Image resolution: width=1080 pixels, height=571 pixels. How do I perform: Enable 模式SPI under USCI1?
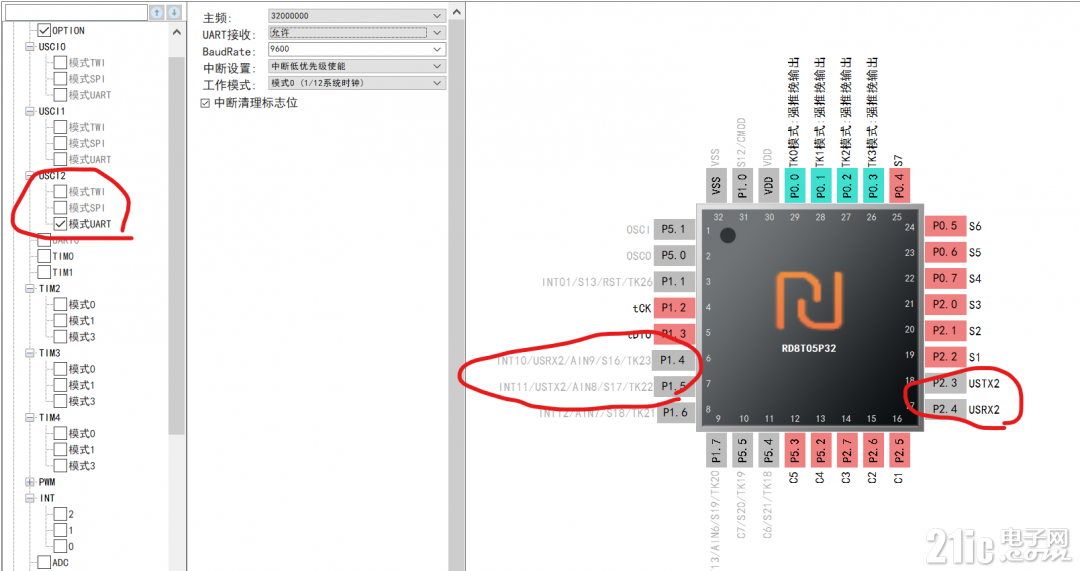(60, 143)
